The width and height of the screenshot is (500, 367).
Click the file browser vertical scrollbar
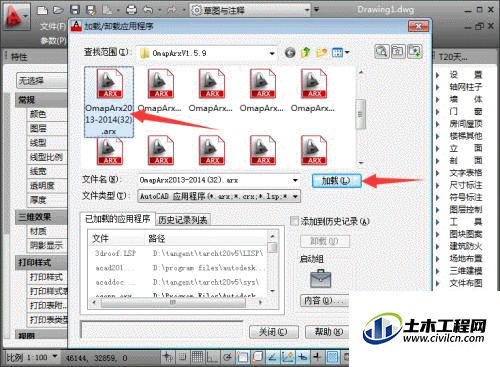coord(360,115)
